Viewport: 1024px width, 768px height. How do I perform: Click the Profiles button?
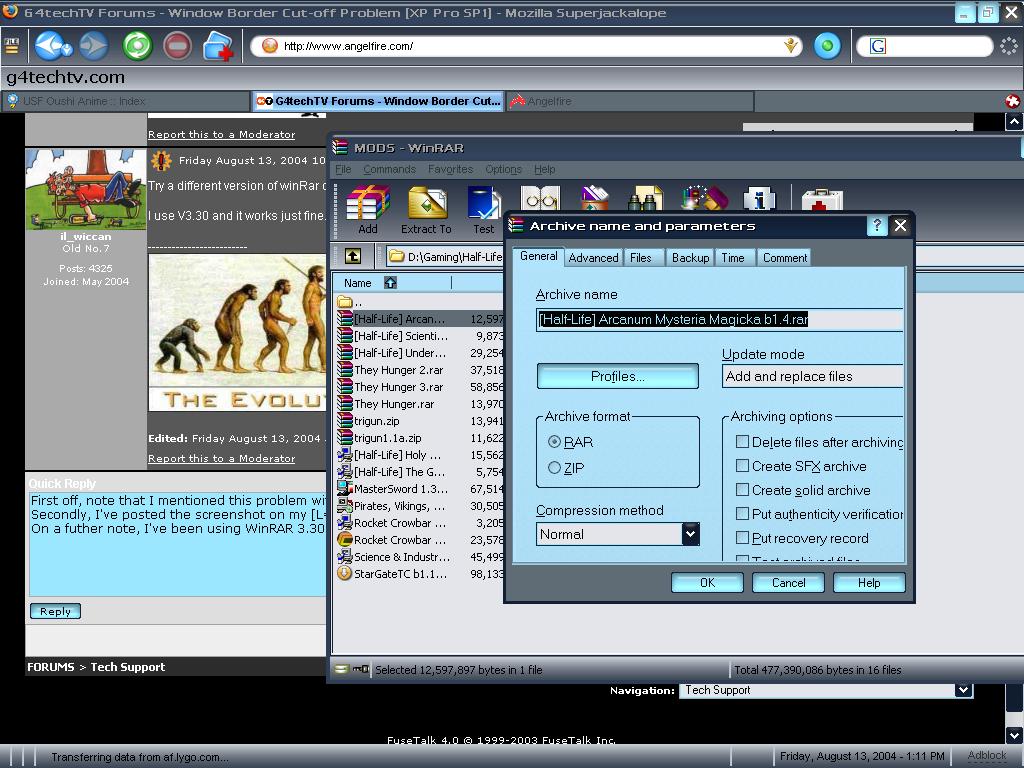617,377
